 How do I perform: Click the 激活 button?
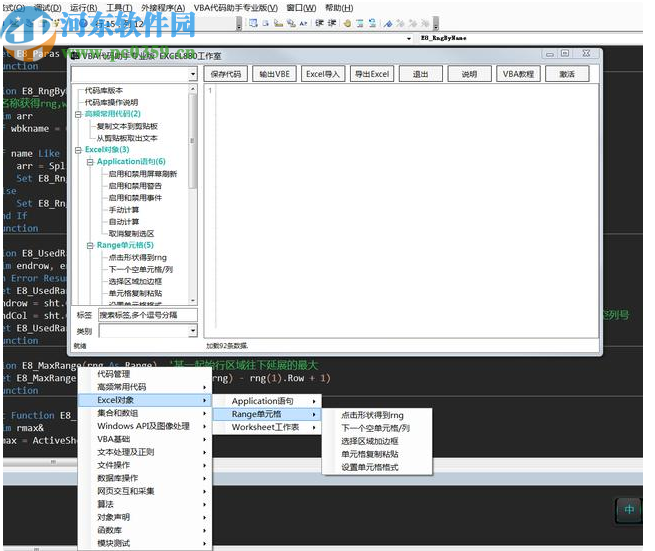(567, 74)
